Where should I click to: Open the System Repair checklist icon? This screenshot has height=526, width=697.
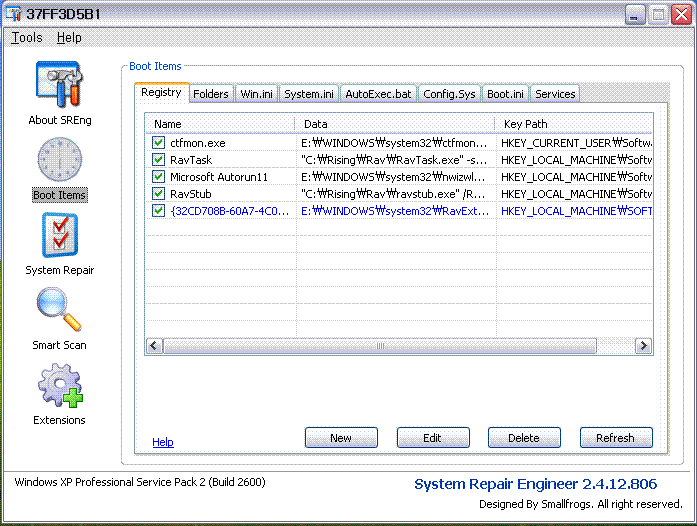click(x=59, y=236)
